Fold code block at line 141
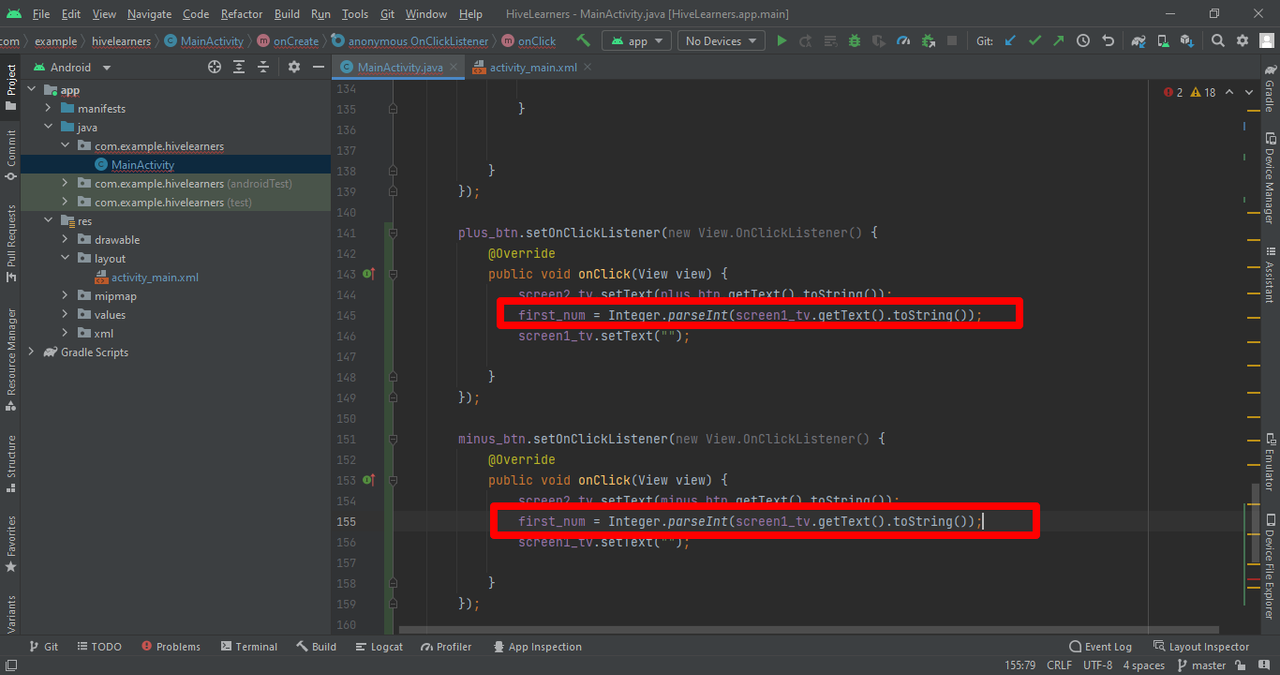1280x675 pixels. coord(393,233)
